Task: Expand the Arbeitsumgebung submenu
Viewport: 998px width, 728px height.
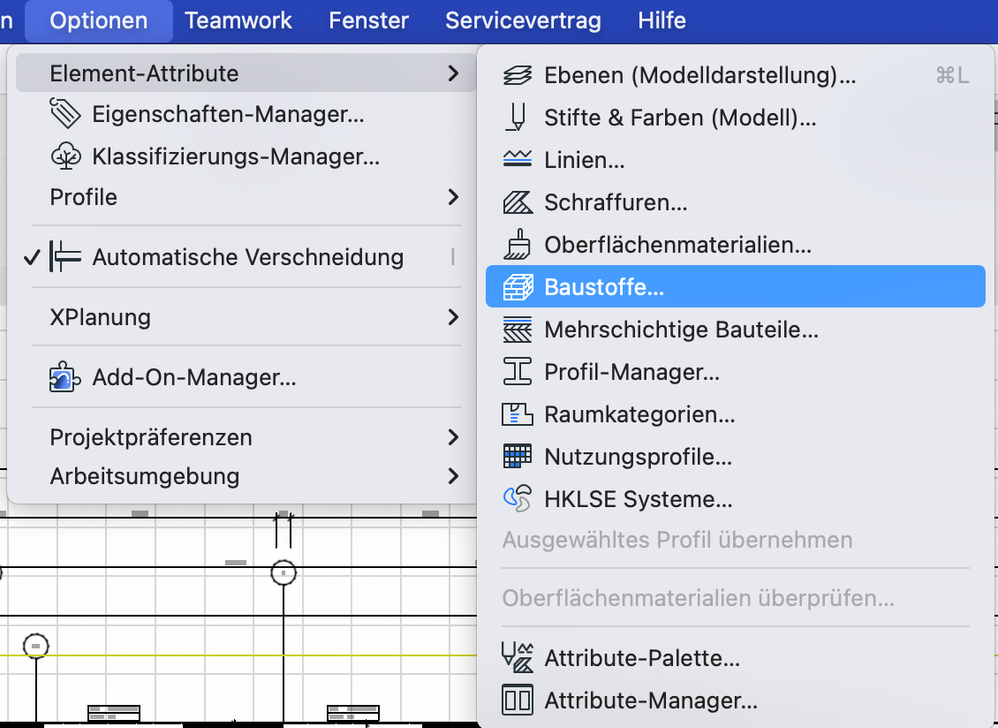Action: [x=453, y=476]
